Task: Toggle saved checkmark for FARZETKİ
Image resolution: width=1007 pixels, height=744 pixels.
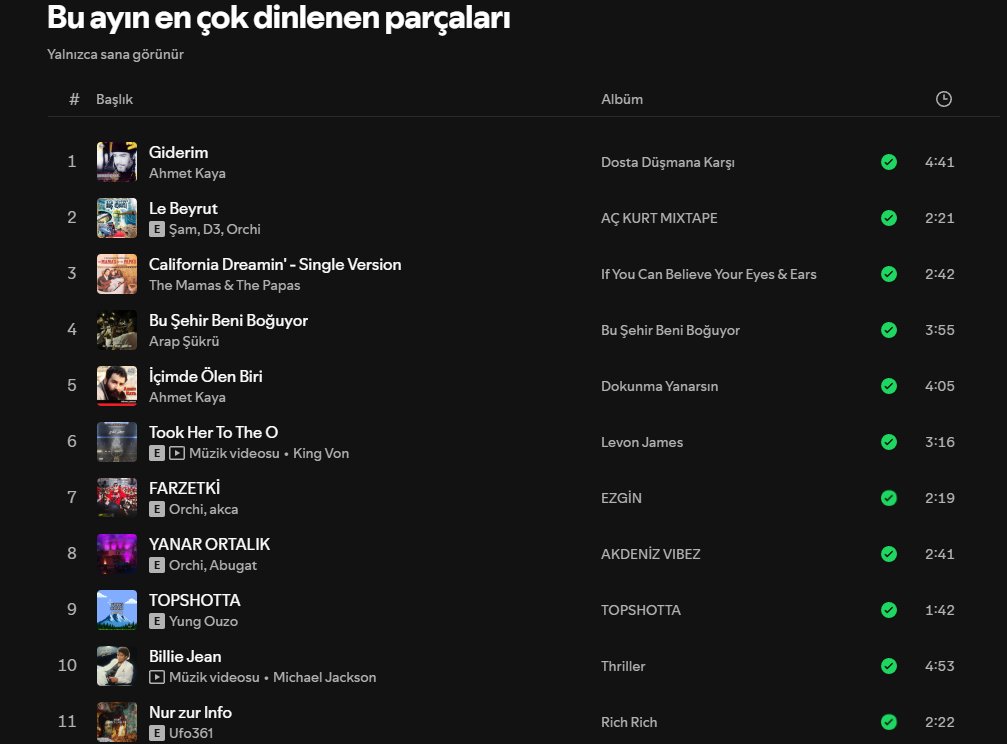Action: (x=889, y=498)
